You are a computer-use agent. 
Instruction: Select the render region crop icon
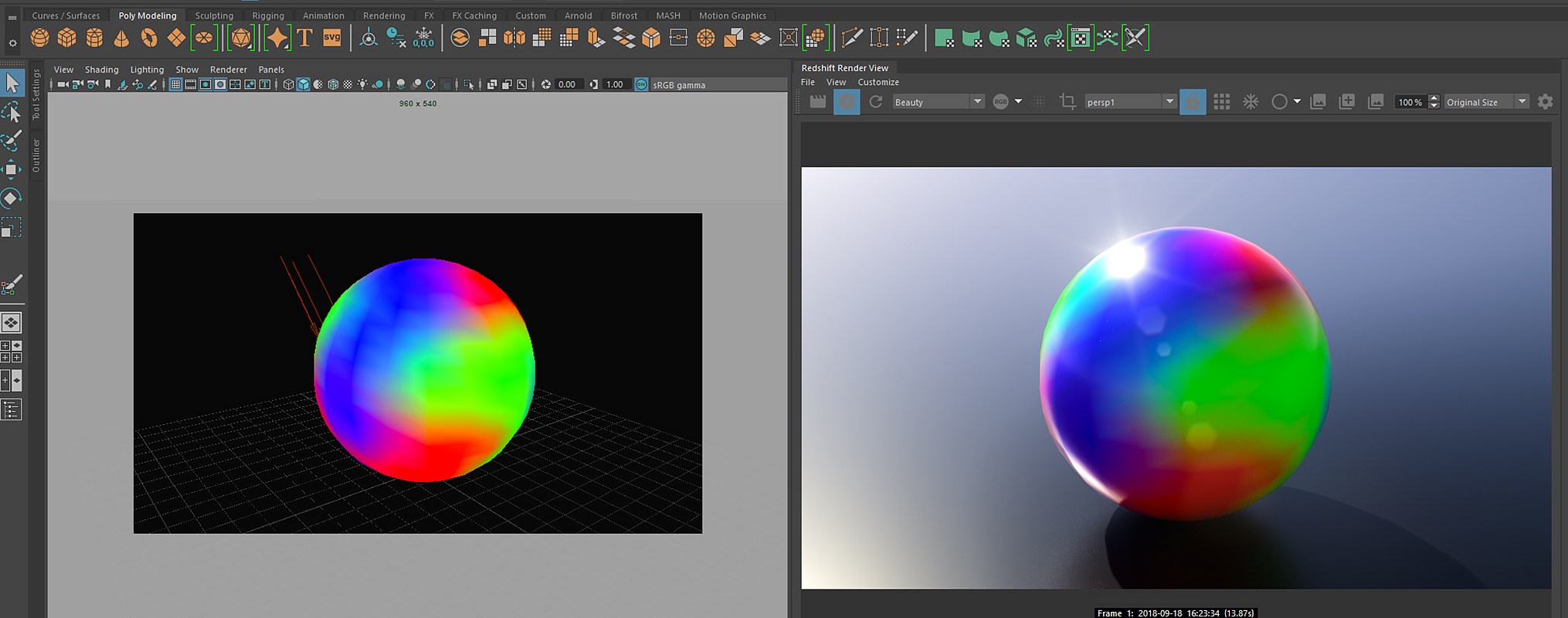1067,102
